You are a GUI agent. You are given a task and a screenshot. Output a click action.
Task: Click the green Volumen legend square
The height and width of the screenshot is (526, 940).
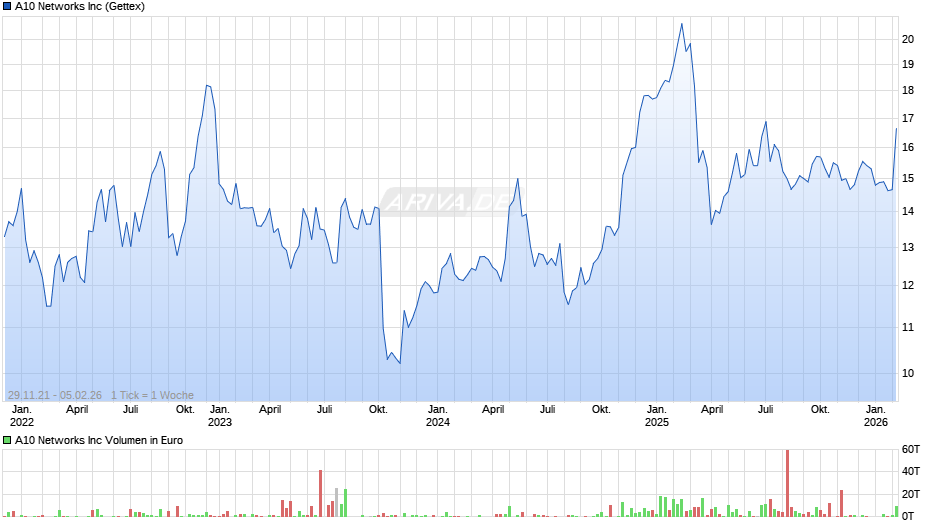[x=7, y=440]
